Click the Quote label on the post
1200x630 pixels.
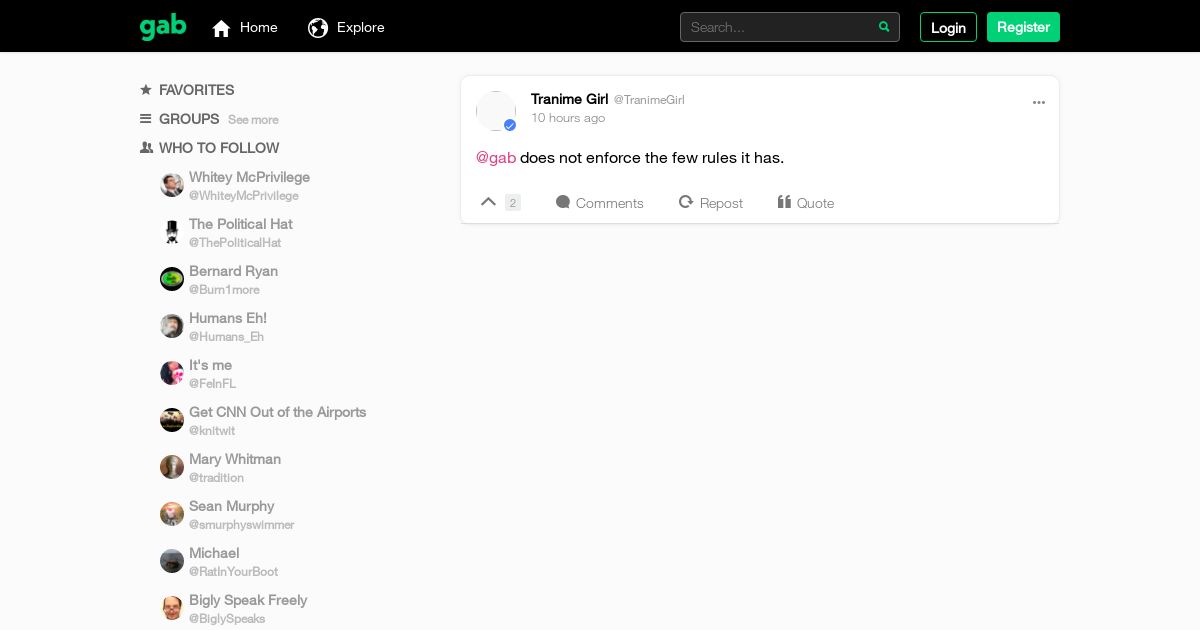coord(815,203)
